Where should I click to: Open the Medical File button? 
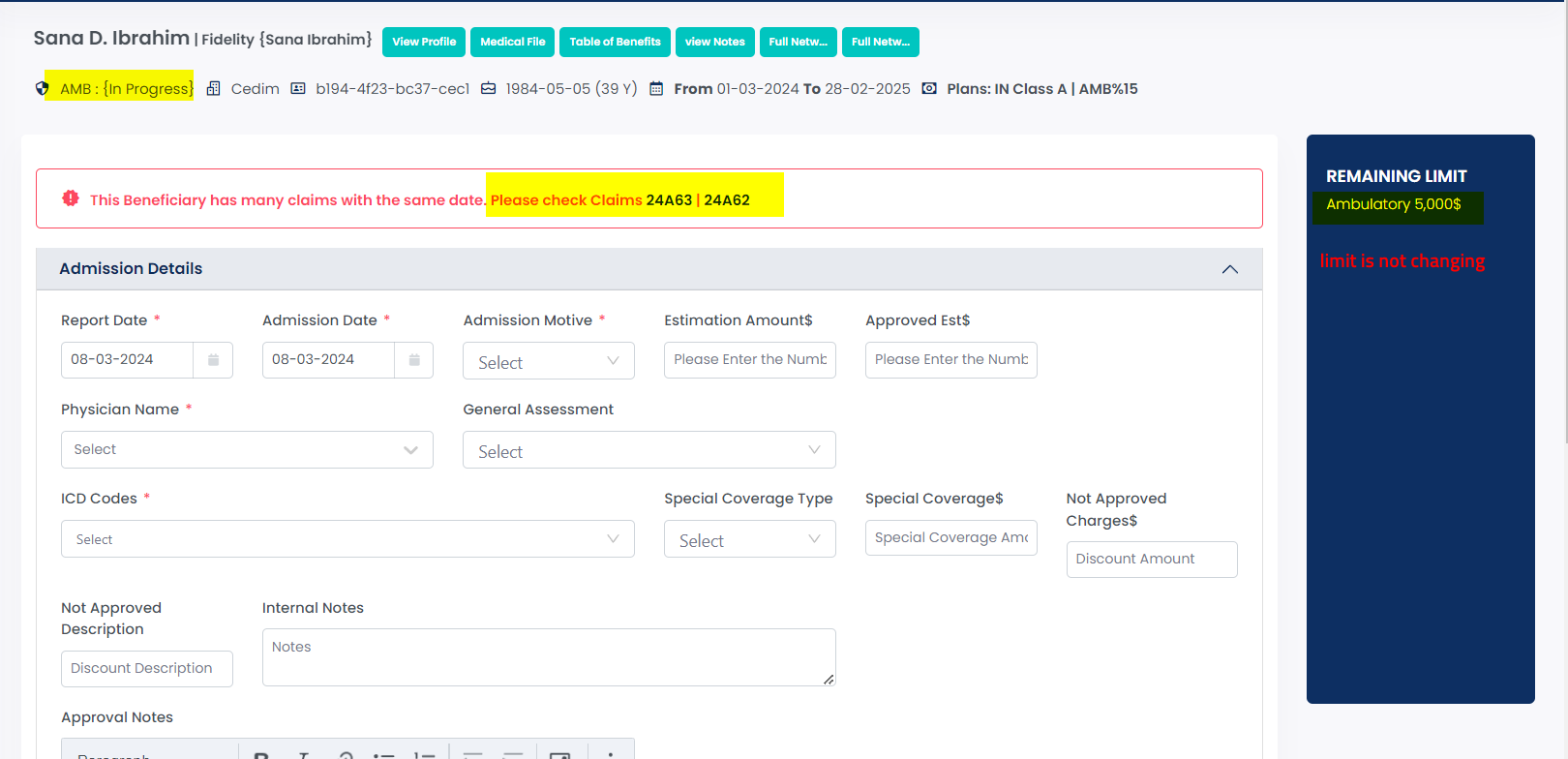tap(512, 42)
